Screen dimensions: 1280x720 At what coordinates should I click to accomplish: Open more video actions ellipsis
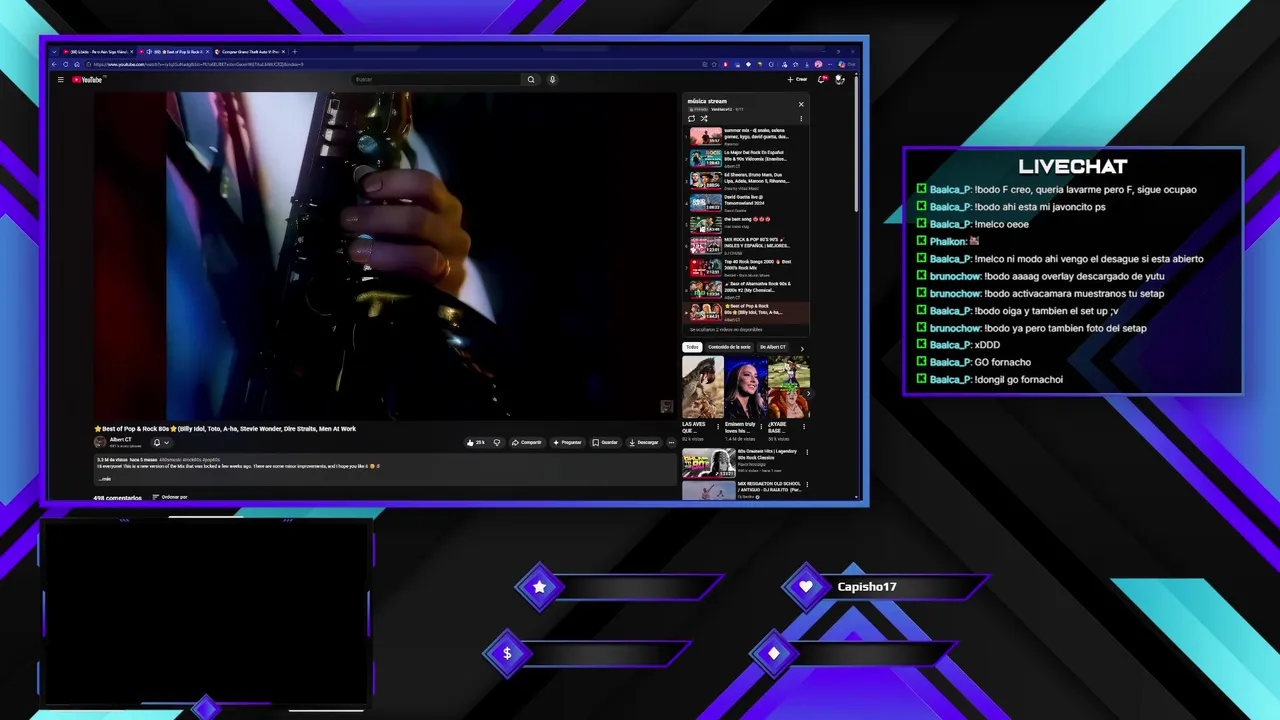[671, 442]
